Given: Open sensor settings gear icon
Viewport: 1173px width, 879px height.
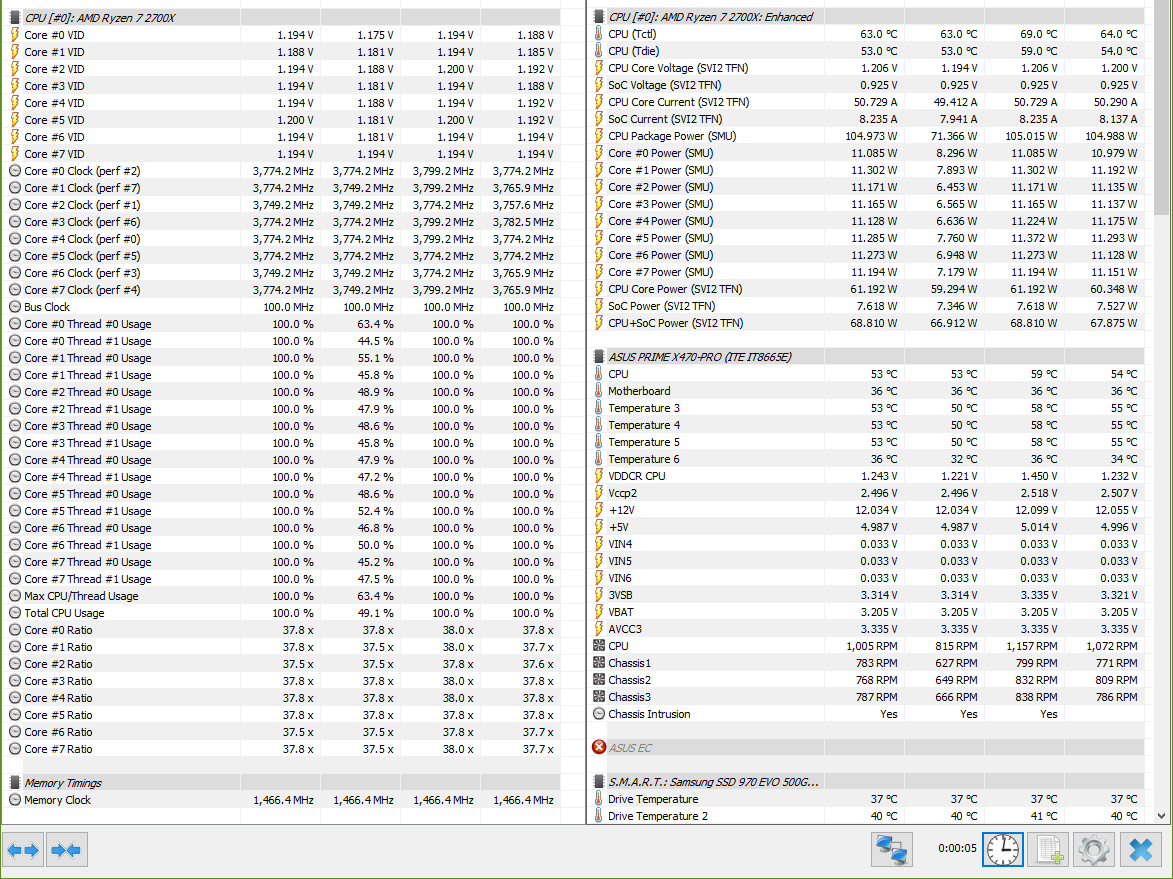Looking at the screenshot, I should (x=1094, y=850).
